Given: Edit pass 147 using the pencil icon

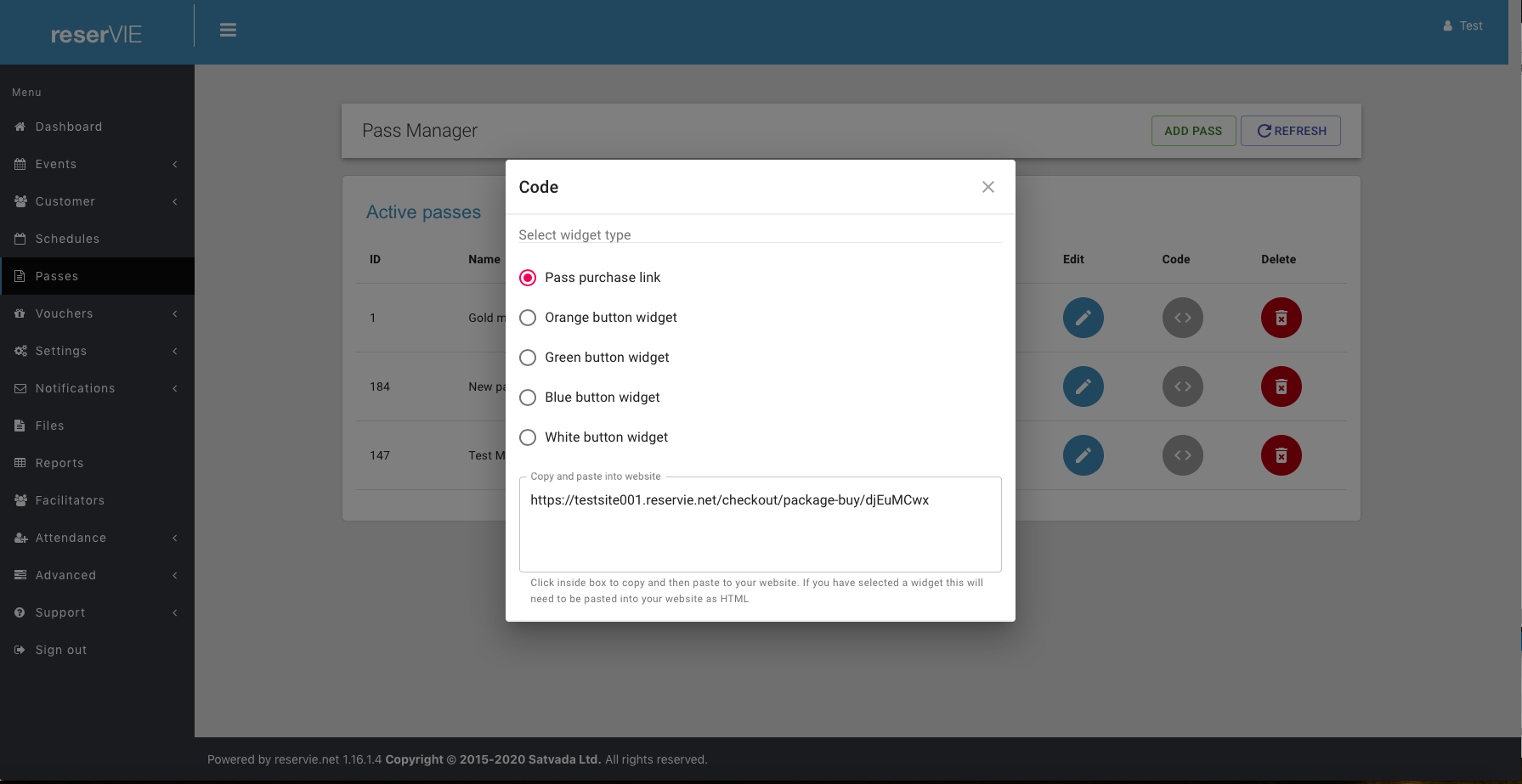Looking at the screenshot, I should 1083,455.
